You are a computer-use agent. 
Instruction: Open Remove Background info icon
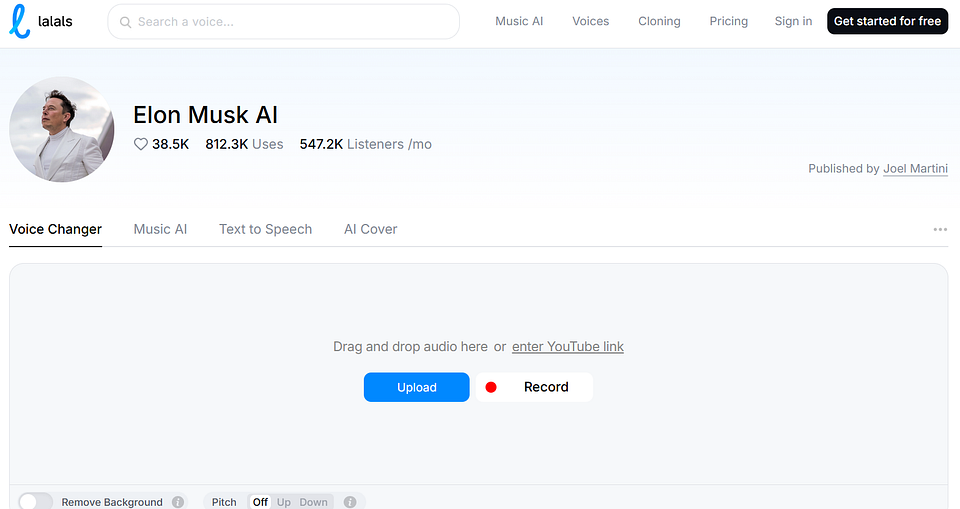(x=178, y=502)
